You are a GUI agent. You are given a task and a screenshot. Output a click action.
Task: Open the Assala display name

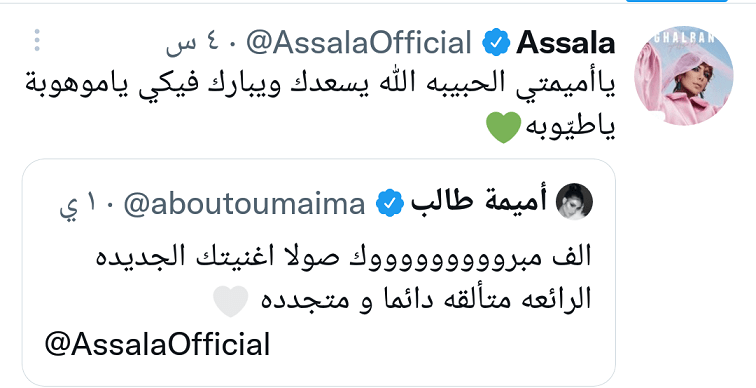(x=566, y=43)
